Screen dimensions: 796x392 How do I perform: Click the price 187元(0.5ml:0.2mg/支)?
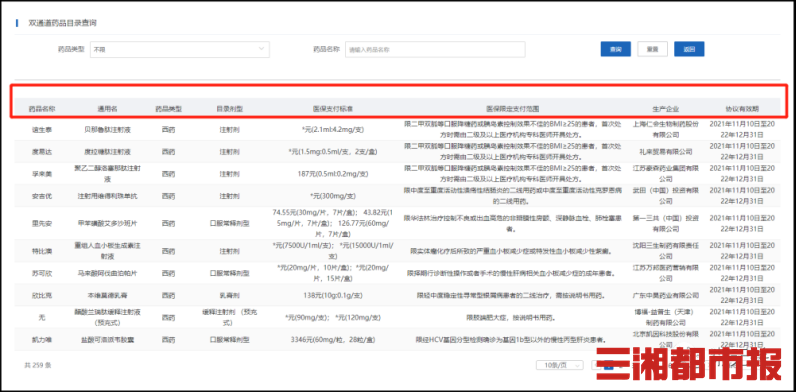[333, 174]
